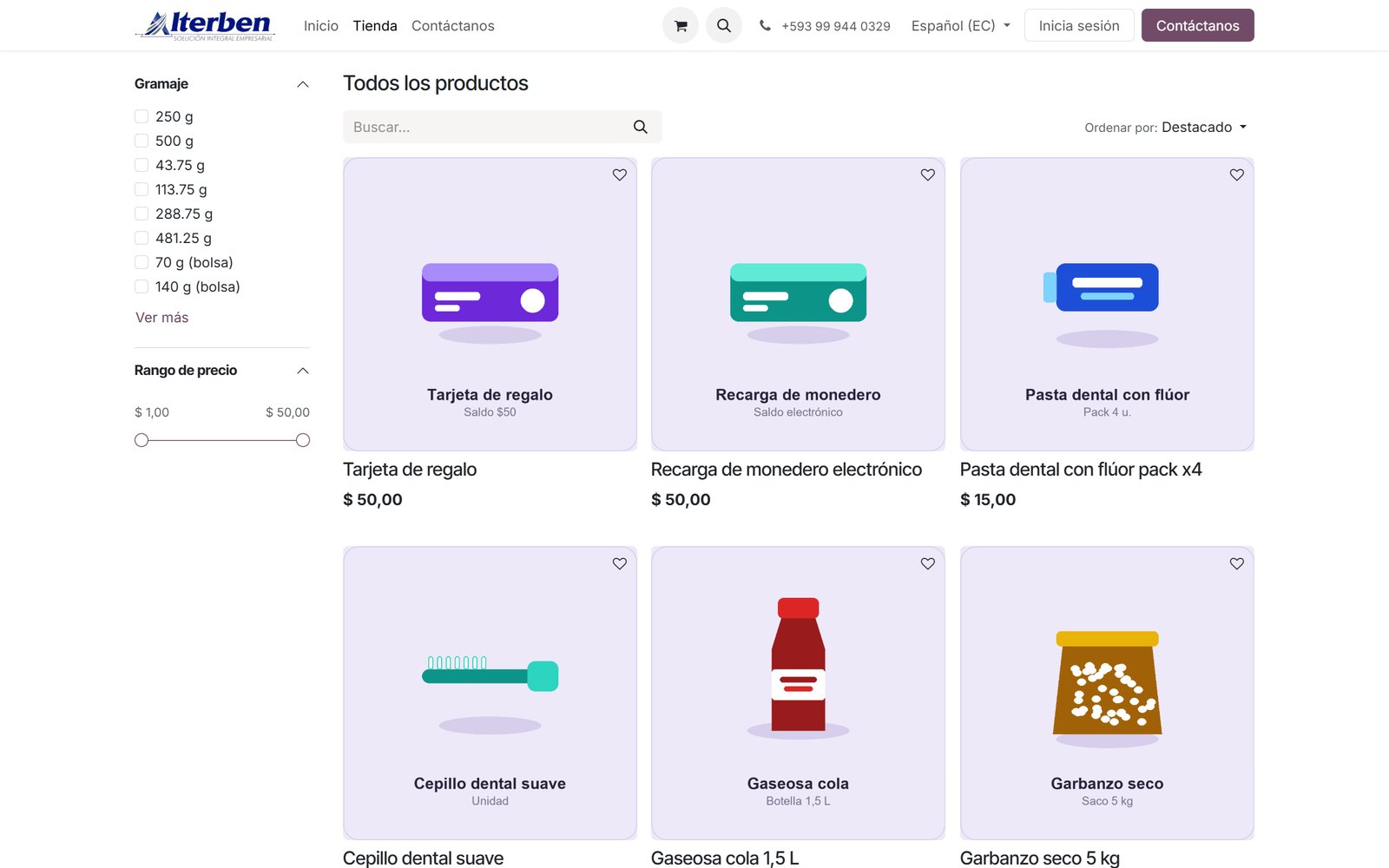Collapse the Gramaje filter section
Image resolution: width=1389 pixels, height=868 pixels.
click(303, 84)
